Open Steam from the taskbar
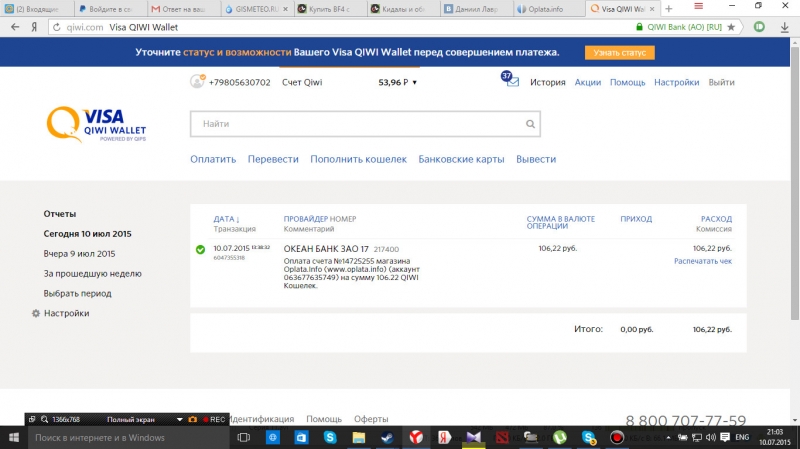 (387, 437)
